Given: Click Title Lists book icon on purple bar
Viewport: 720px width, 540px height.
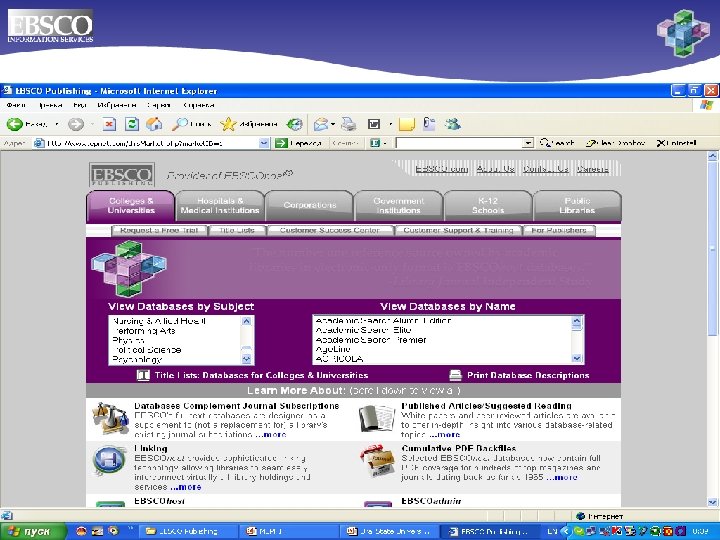Looking at the screenshot, I should point(143,375).
